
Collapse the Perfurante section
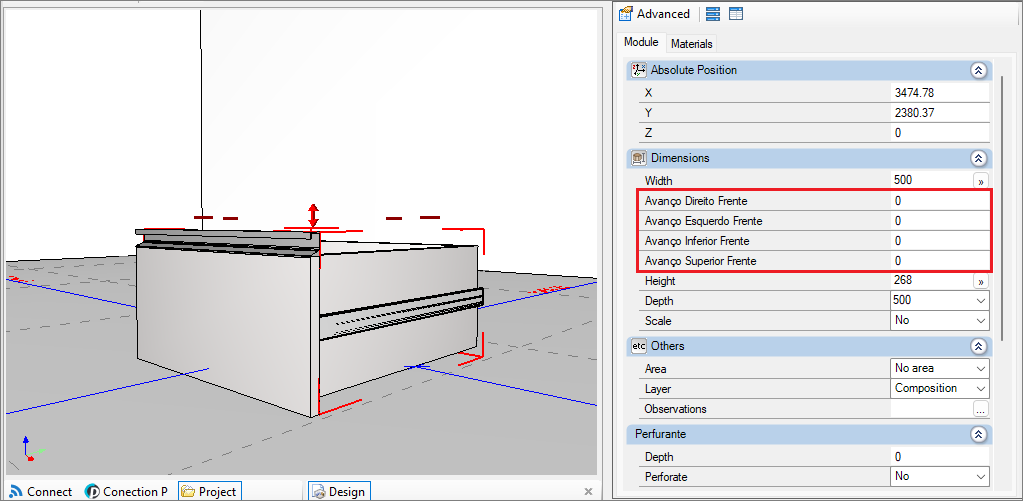point(978,434)
